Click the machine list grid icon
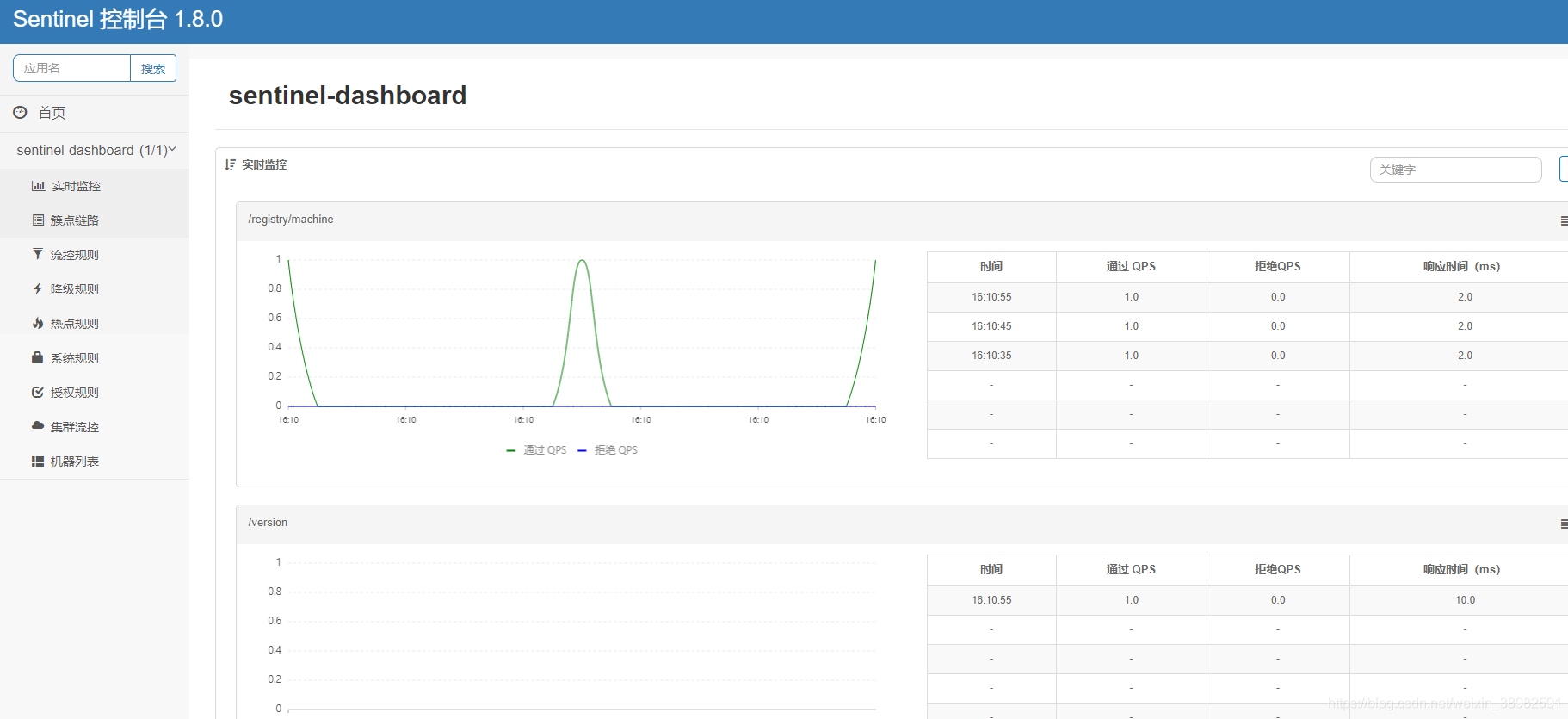 coord(38,461)
